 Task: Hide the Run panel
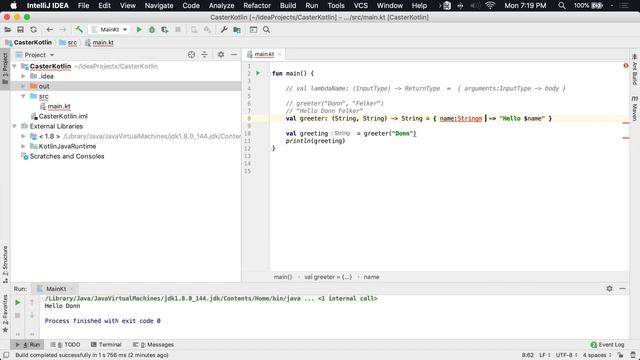click(622, 288)
